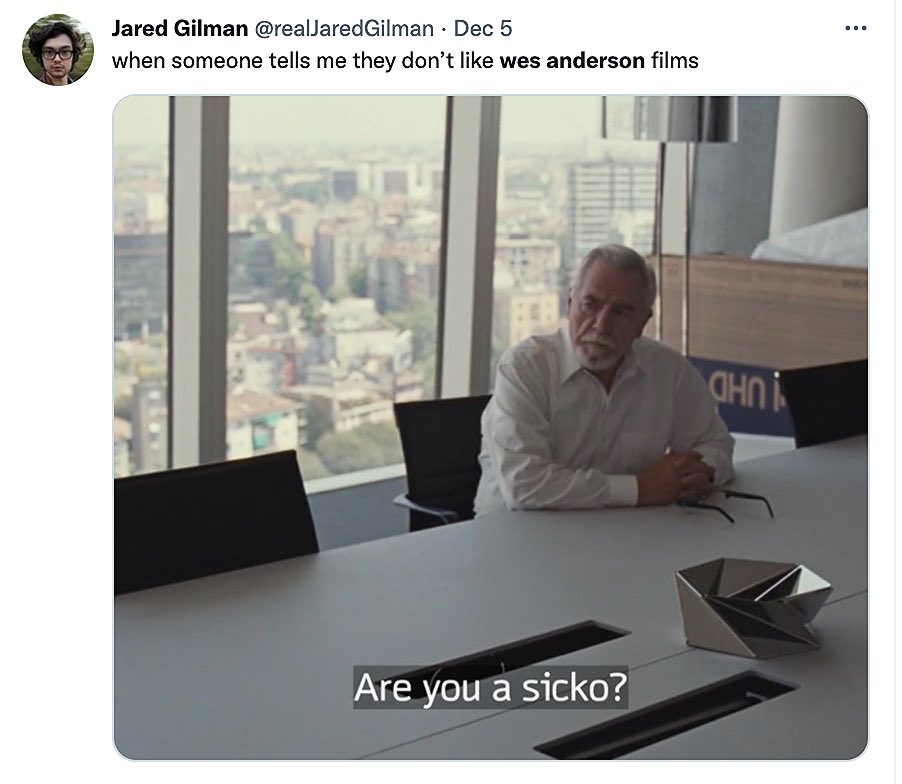The height and width of the screenshot is (784, 902).
Task: Click the tweet text beginning when someone
Action: (405, 60)
